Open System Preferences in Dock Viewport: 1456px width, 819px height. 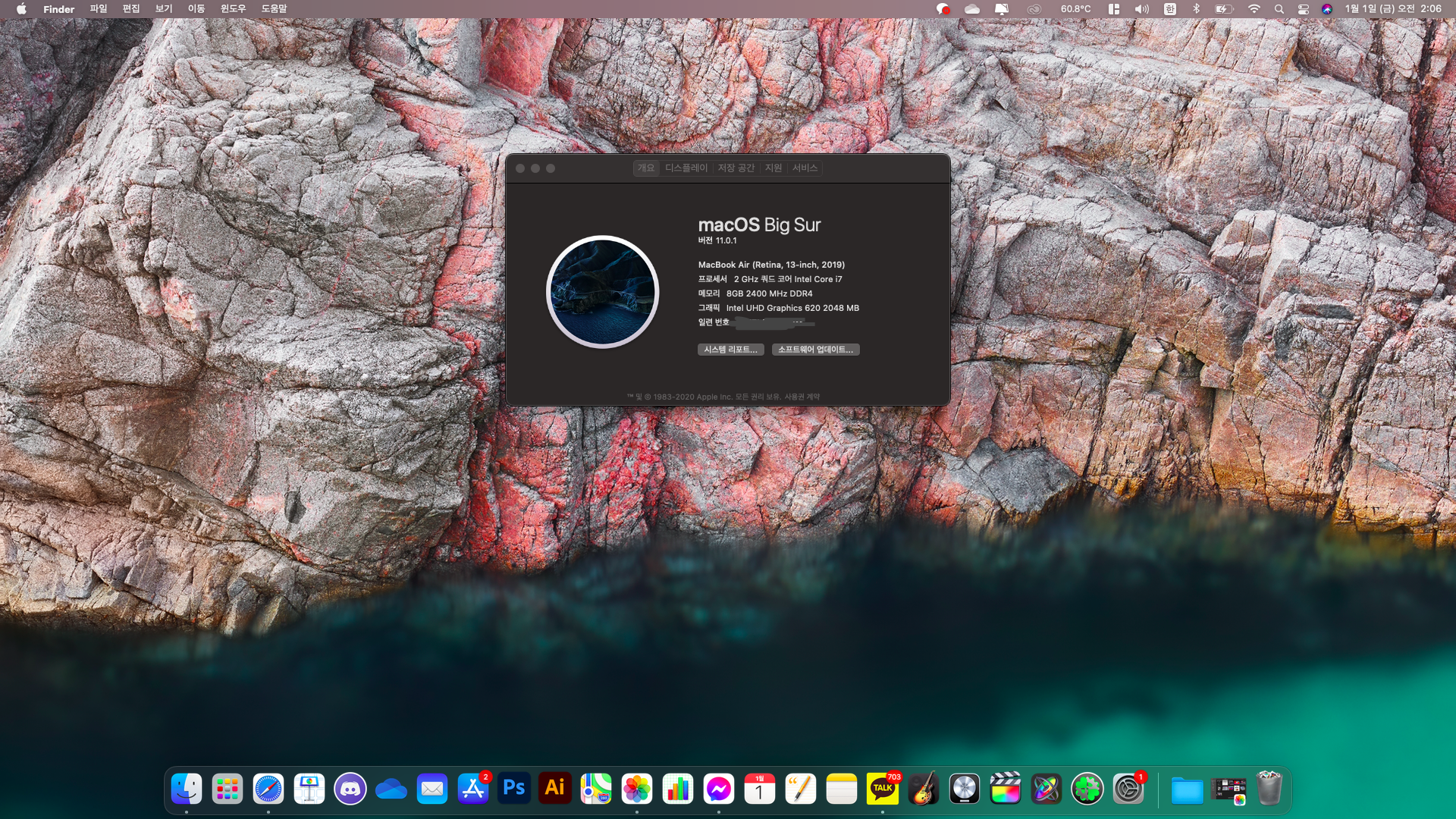(x=1128, y=789)
